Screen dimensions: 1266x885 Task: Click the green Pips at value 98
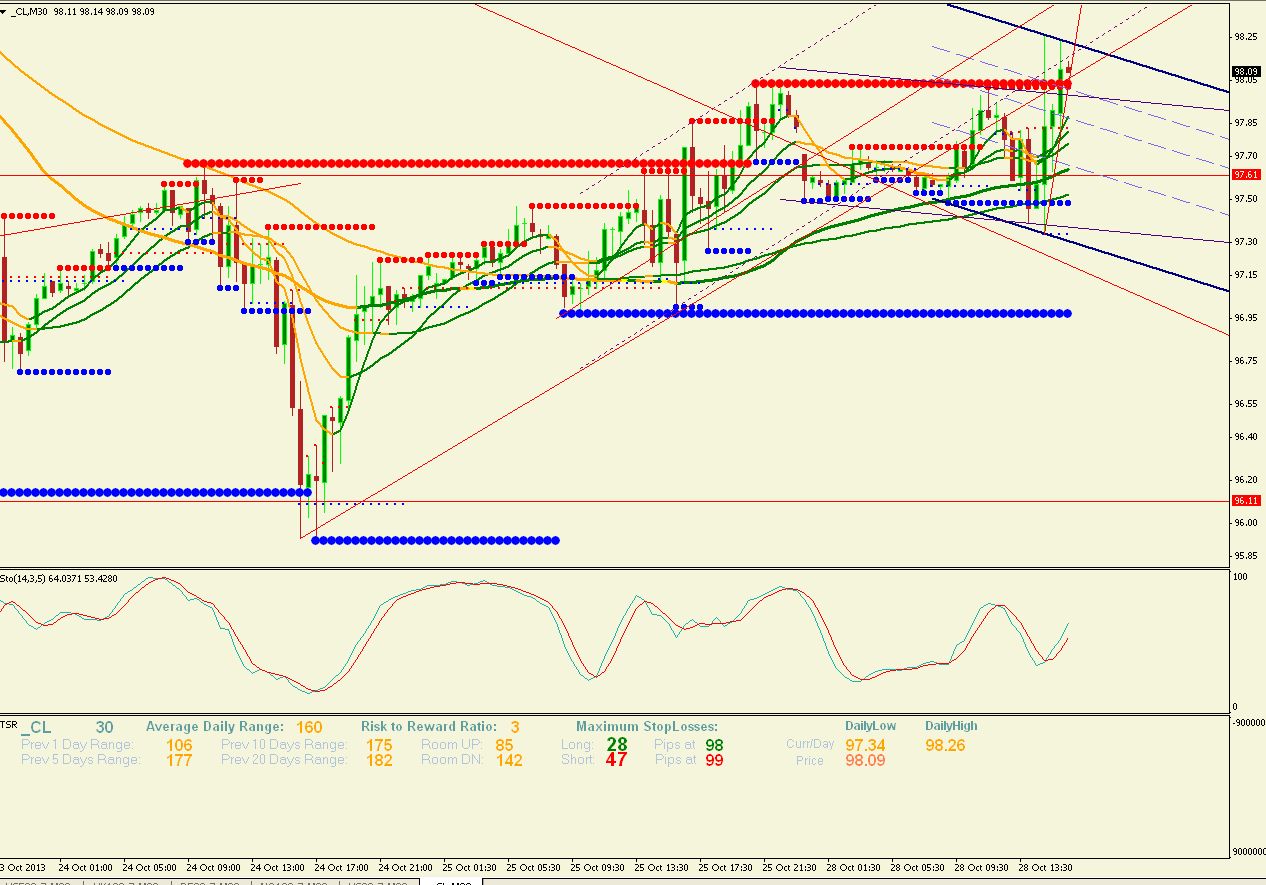pyautogui.click(x=714, y=745)
